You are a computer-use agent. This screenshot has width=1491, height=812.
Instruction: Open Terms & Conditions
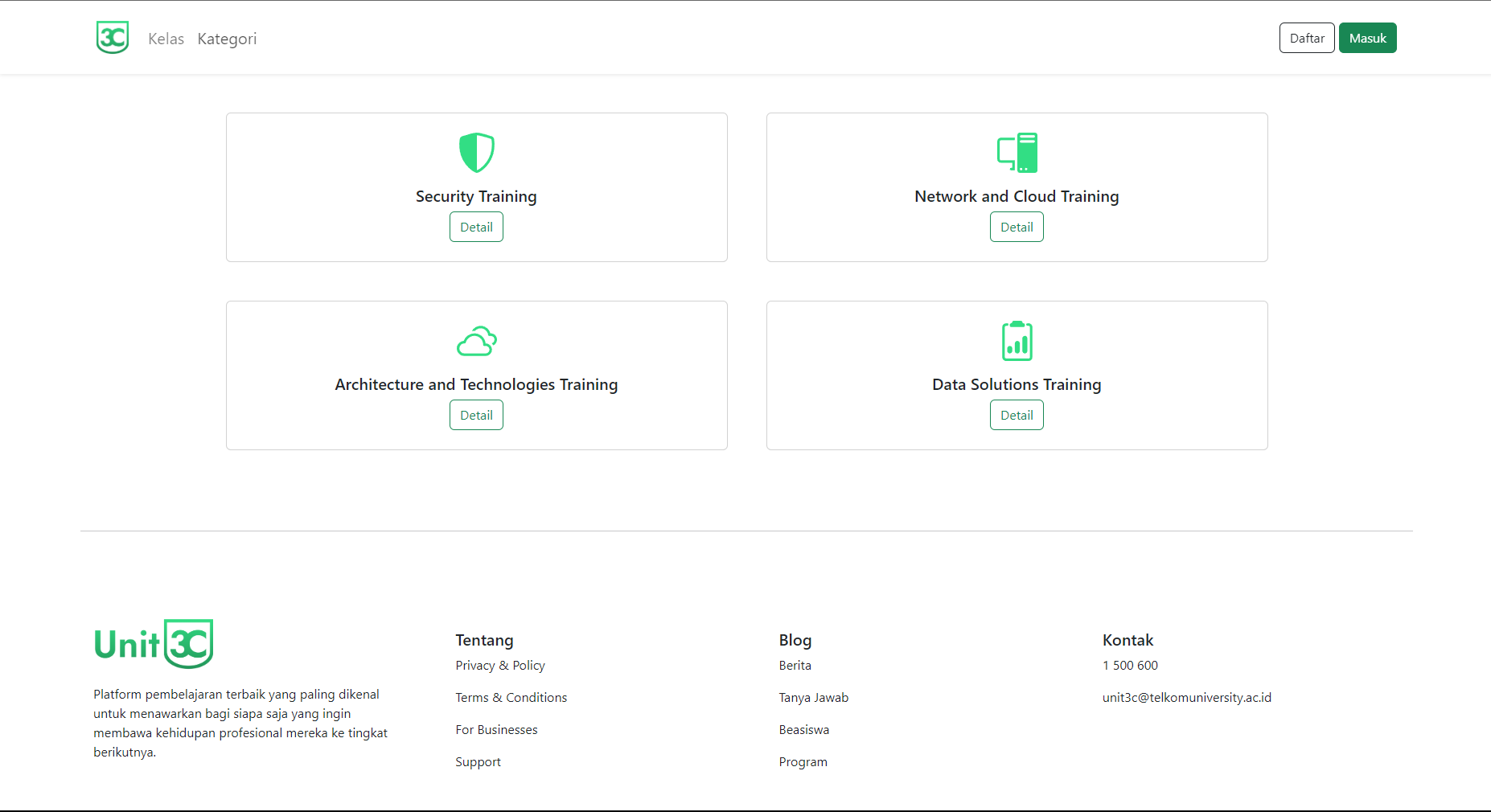click(511, 697)
